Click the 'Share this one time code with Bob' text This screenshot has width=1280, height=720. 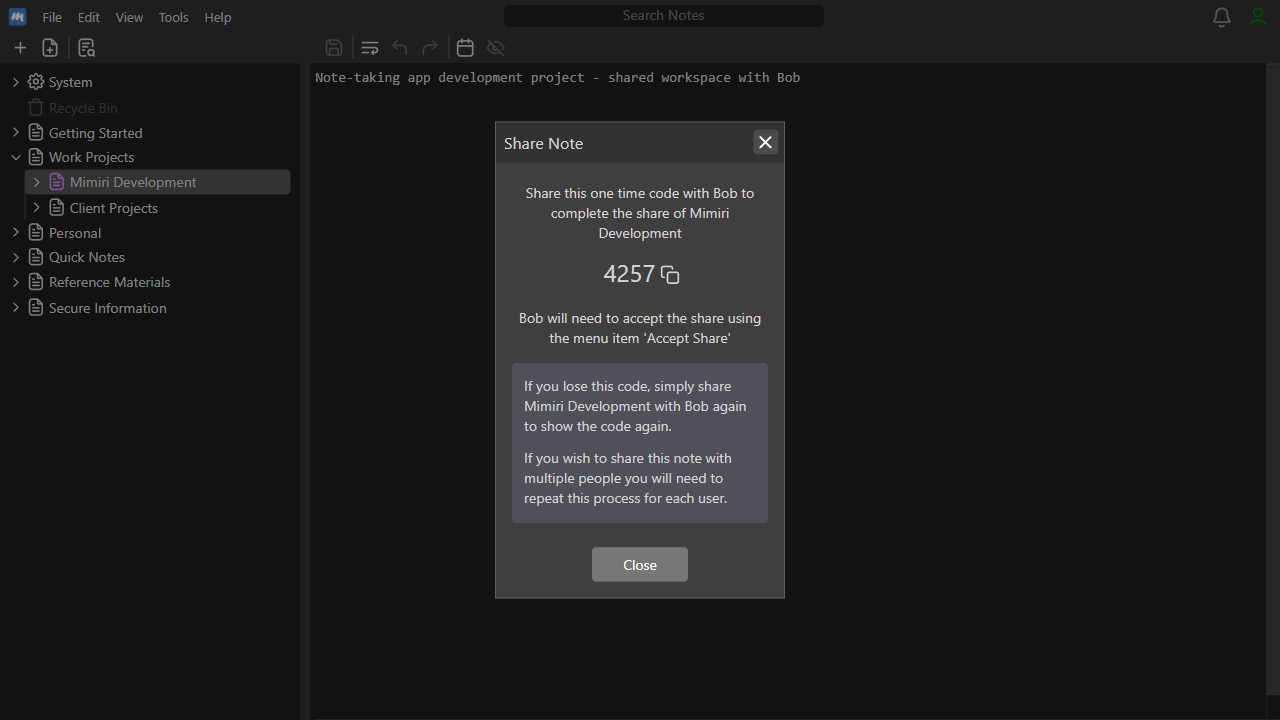pyautogui.click(x=640, y=213)
